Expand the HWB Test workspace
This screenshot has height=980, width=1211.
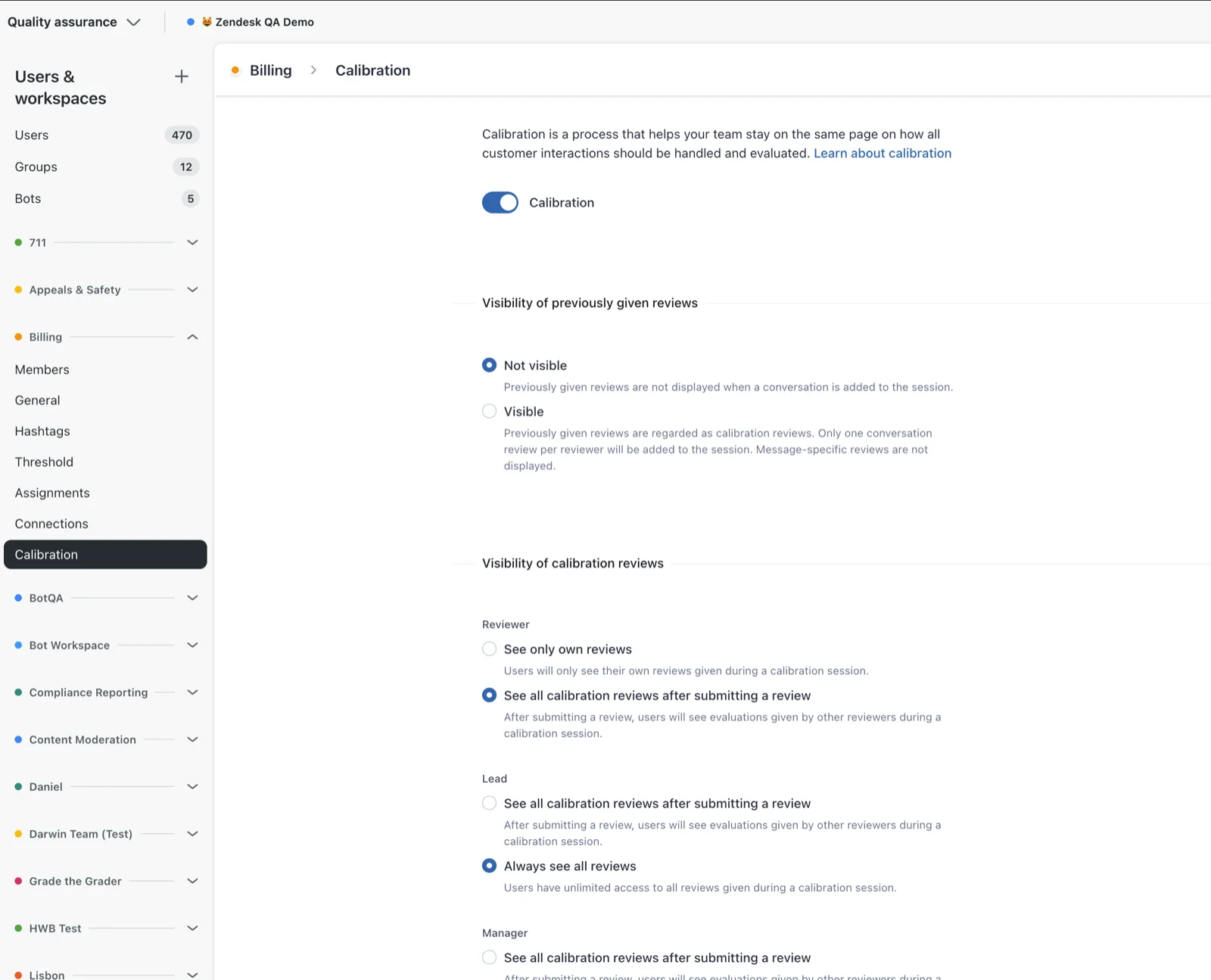[192, 929]
